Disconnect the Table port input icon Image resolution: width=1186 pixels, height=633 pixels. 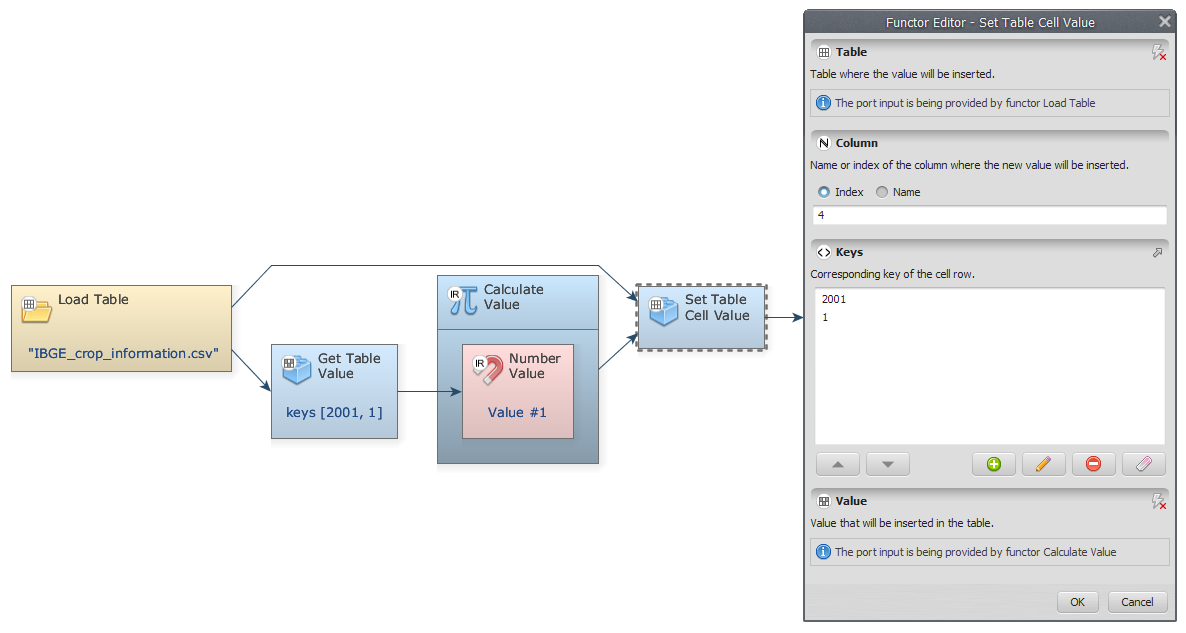tap(1159, 52)
